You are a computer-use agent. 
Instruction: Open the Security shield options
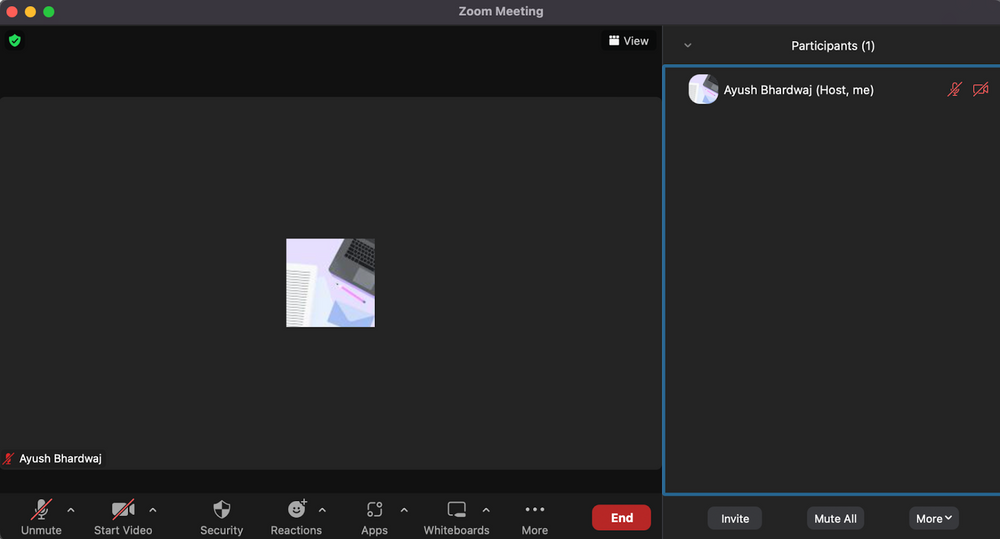[221, 510]
